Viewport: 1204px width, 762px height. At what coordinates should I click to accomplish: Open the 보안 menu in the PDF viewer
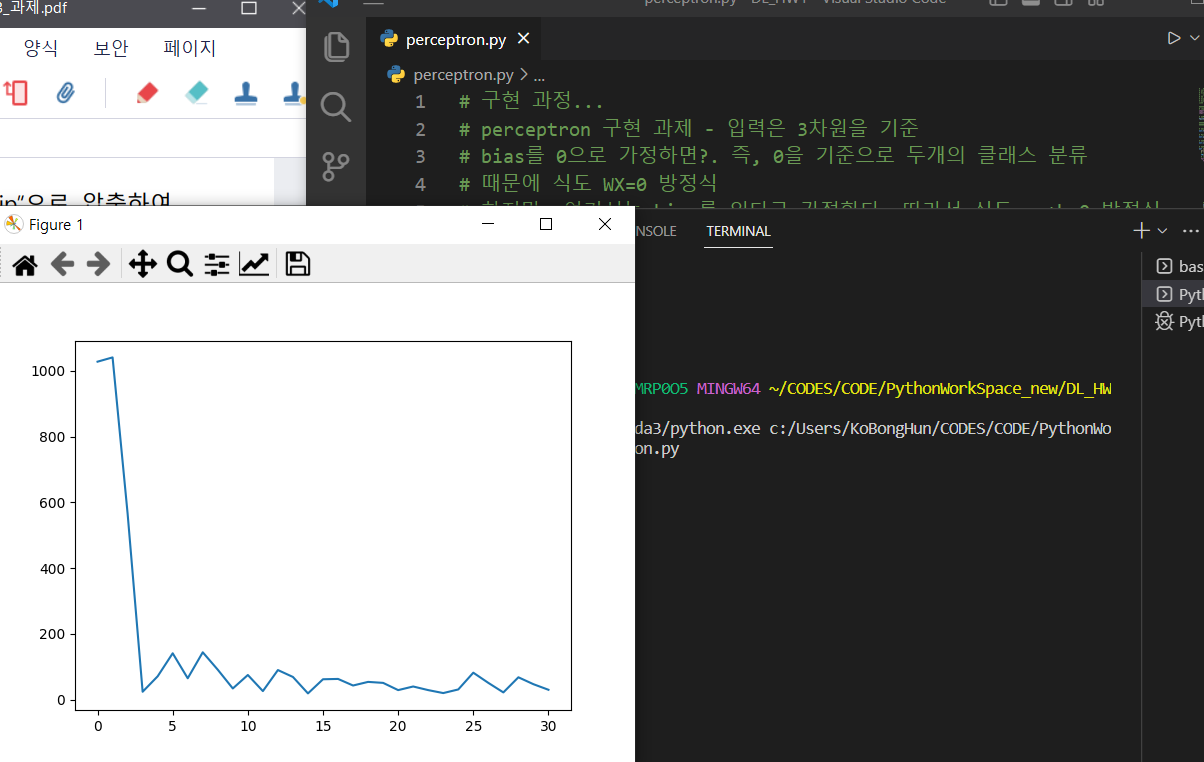click(110, 47)
